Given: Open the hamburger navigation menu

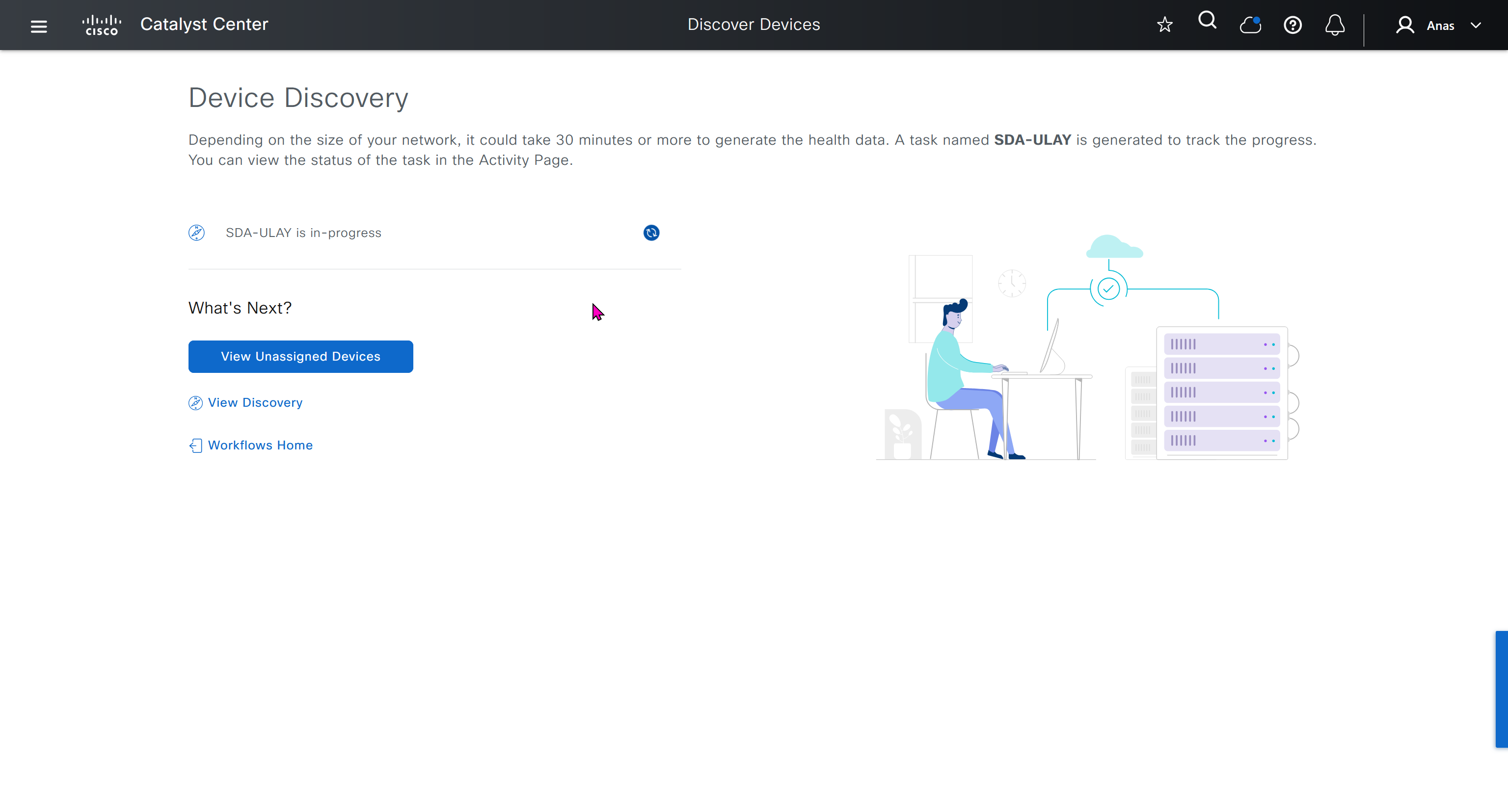Looking at the screenshot, I should [x=39, y=26].
